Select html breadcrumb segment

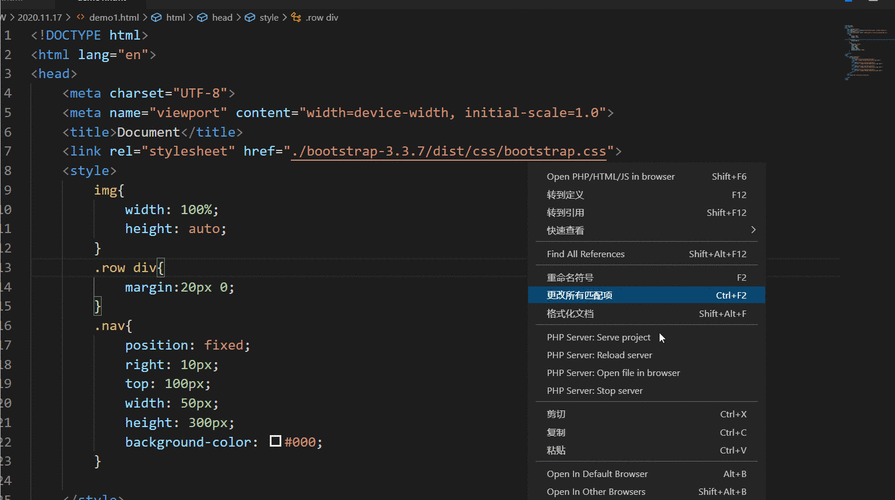coord(175,18)
